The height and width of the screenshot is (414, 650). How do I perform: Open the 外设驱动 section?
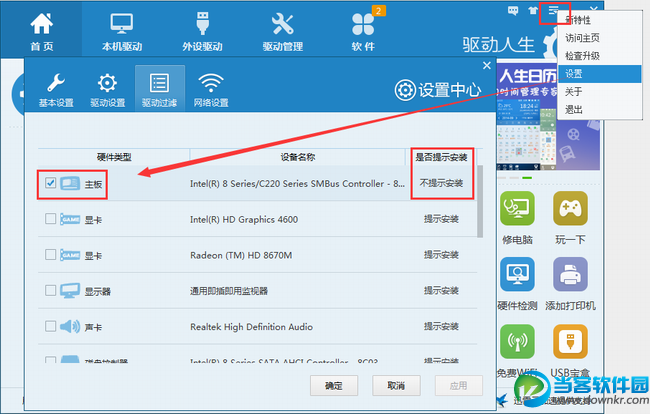click(x=202, y=32)
